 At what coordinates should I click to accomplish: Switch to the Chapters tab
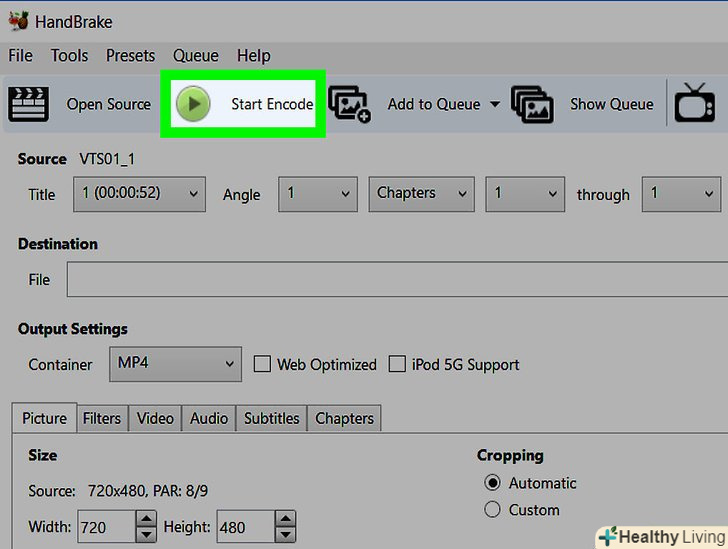coord(344,418)
